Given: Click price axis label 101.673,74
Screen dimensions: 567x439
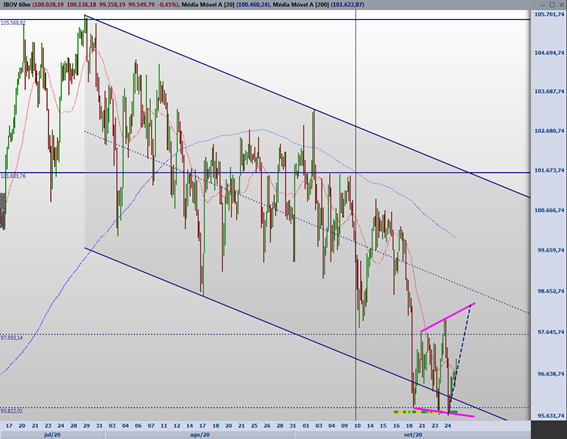Looking at the screenshot, I should coord(549,170).
